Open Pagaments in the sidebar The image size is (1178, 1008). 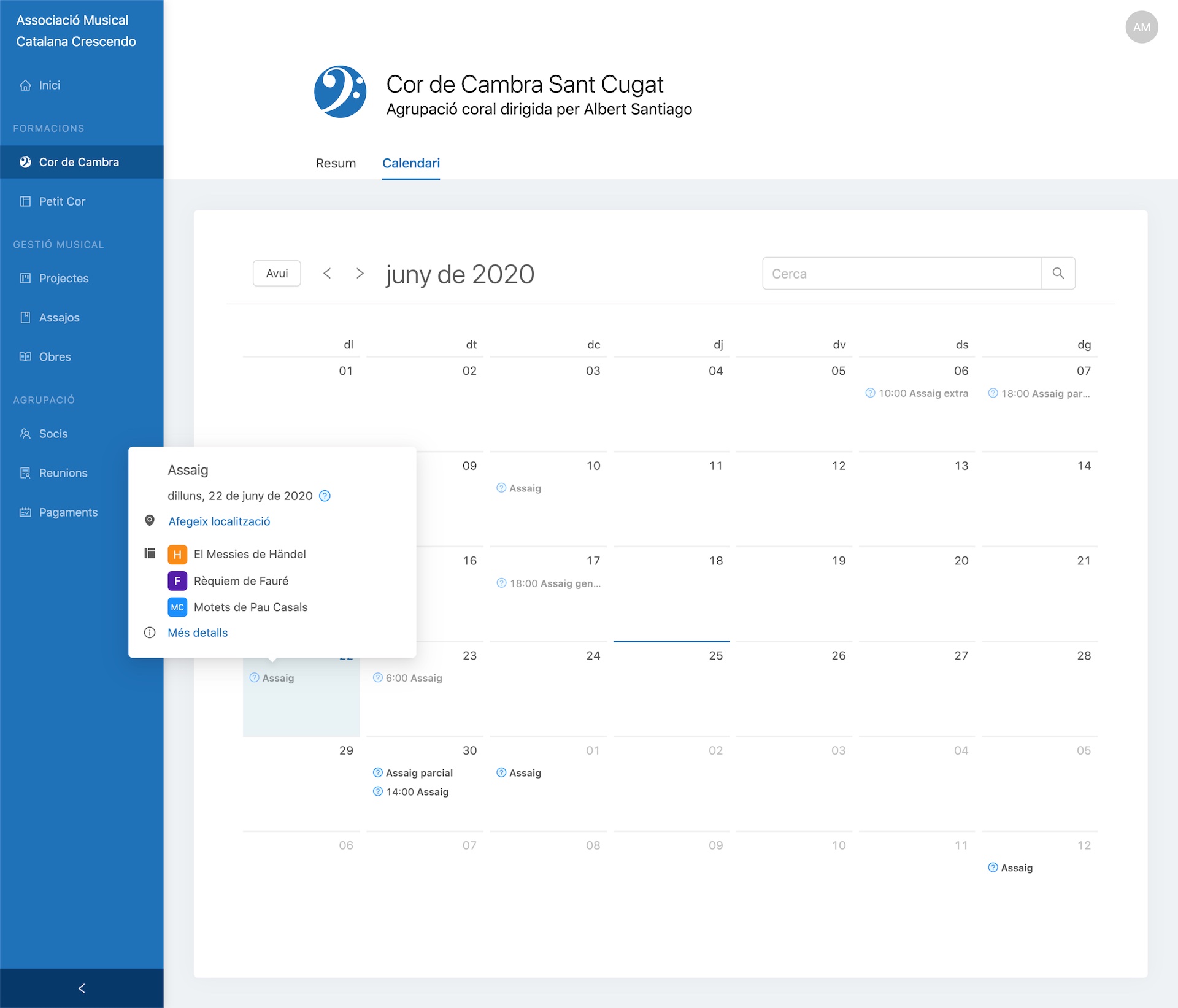[x=67, y=512]
